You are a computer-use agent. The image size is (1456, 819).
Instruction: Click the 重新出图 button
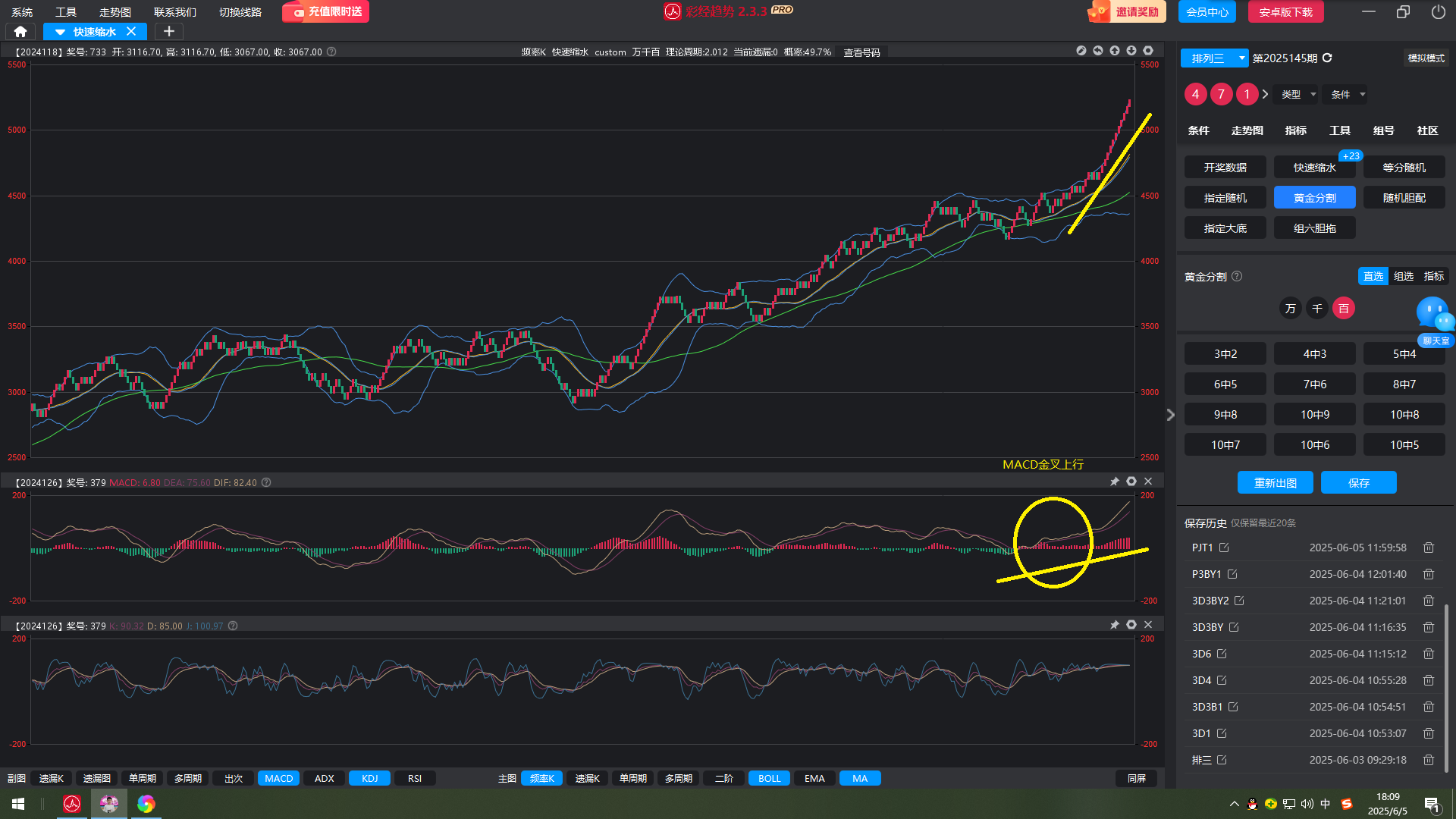tap(1276, 482)
